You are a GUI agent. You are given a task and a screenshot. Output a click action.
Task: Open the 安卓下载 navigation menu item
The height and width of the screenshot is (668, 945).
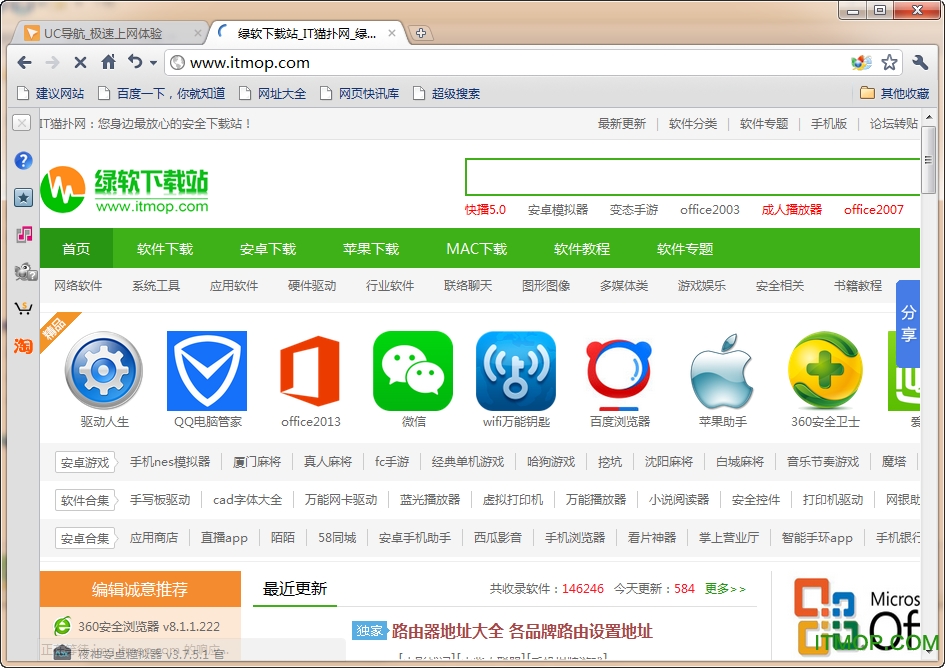268,249
